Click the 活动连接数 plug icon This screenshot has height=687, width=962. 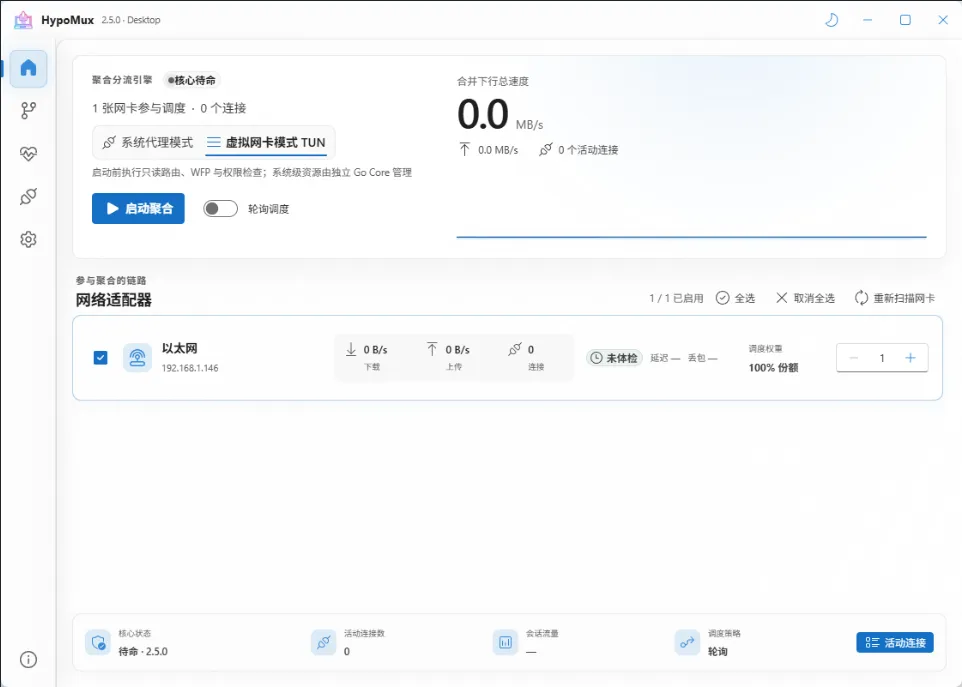tap(323, 643)
